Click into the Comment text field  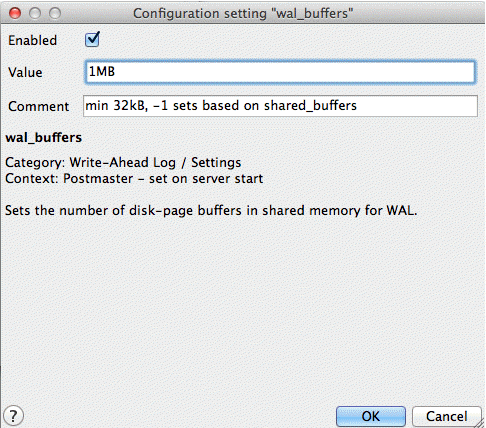tap(280, 106)
